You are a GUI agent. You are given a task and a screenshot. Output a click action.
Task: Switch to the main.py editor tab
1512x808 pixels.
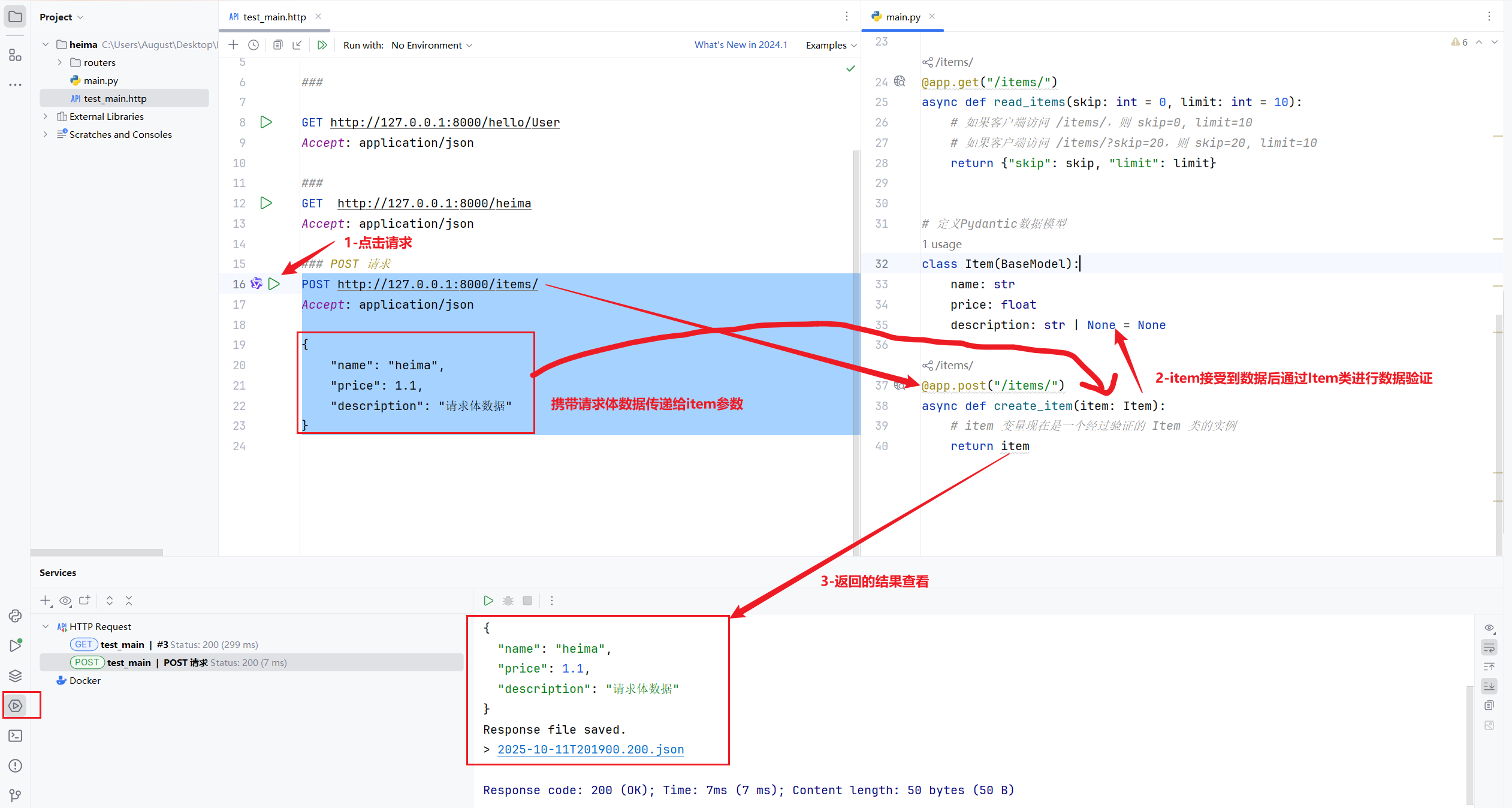[x=903, y=17]
